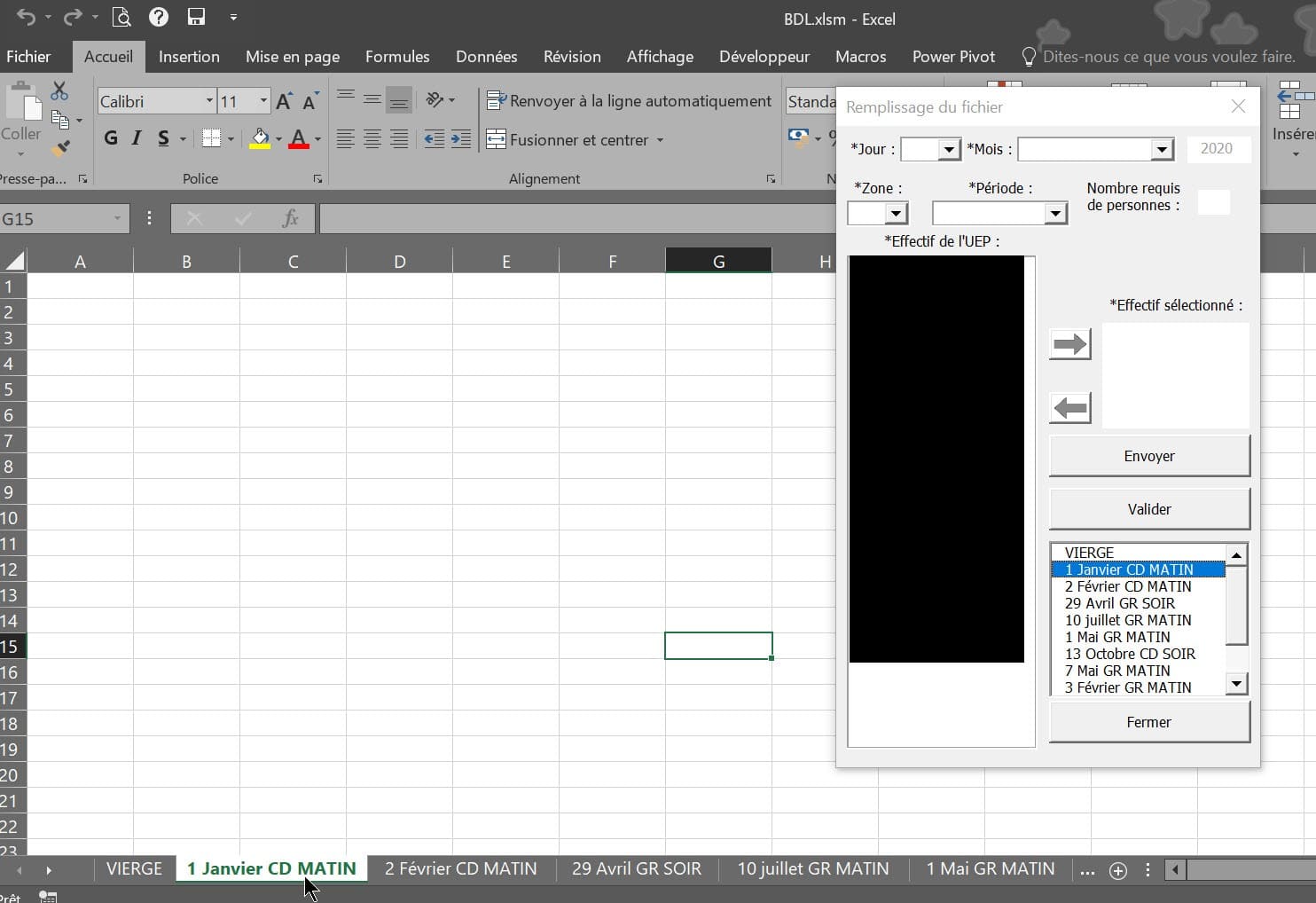Click the Bold (G) formatting icon
Screen dimensions: 1316x903
111,138
